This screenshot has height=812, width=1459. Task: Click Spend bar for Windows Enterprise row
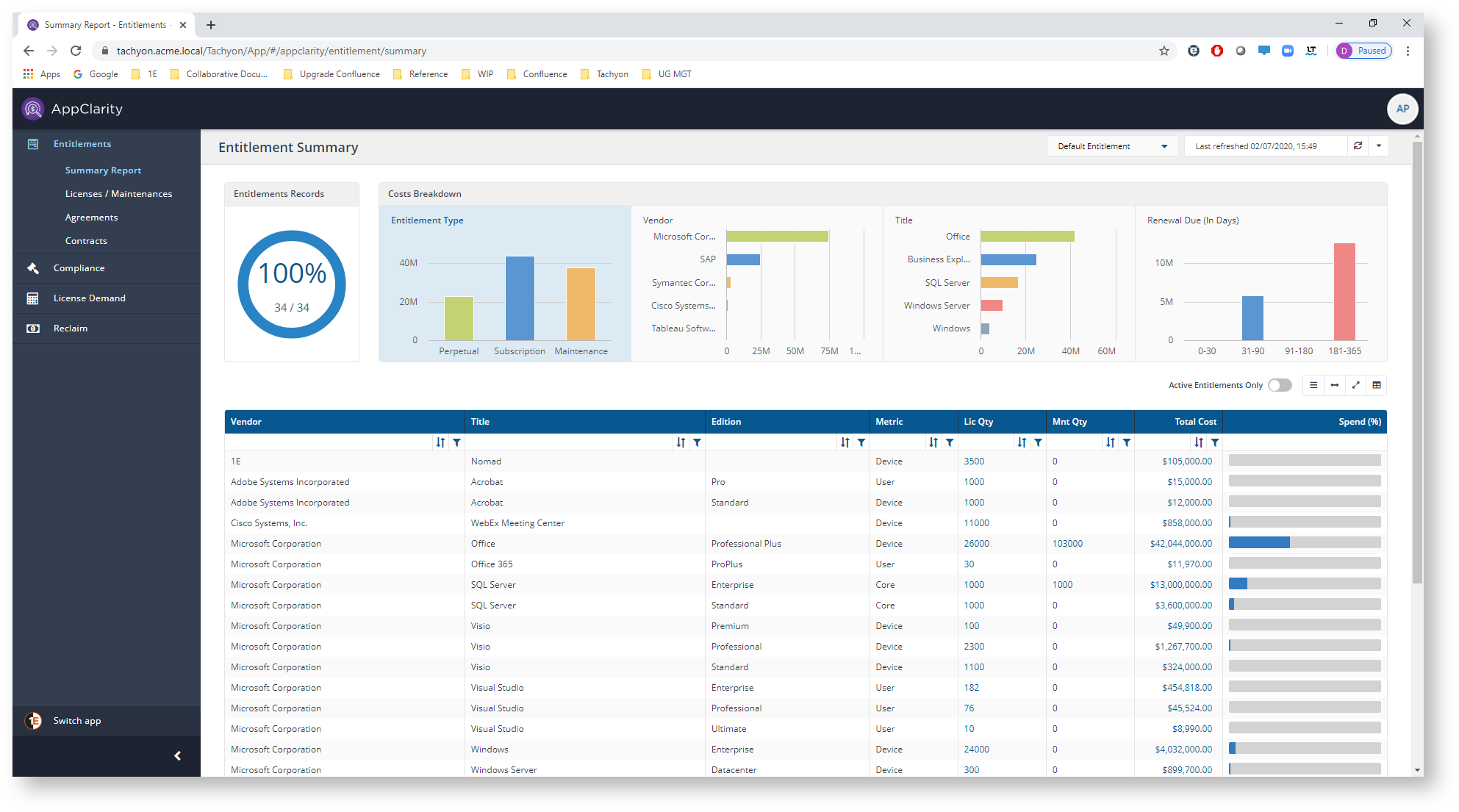1305,748
